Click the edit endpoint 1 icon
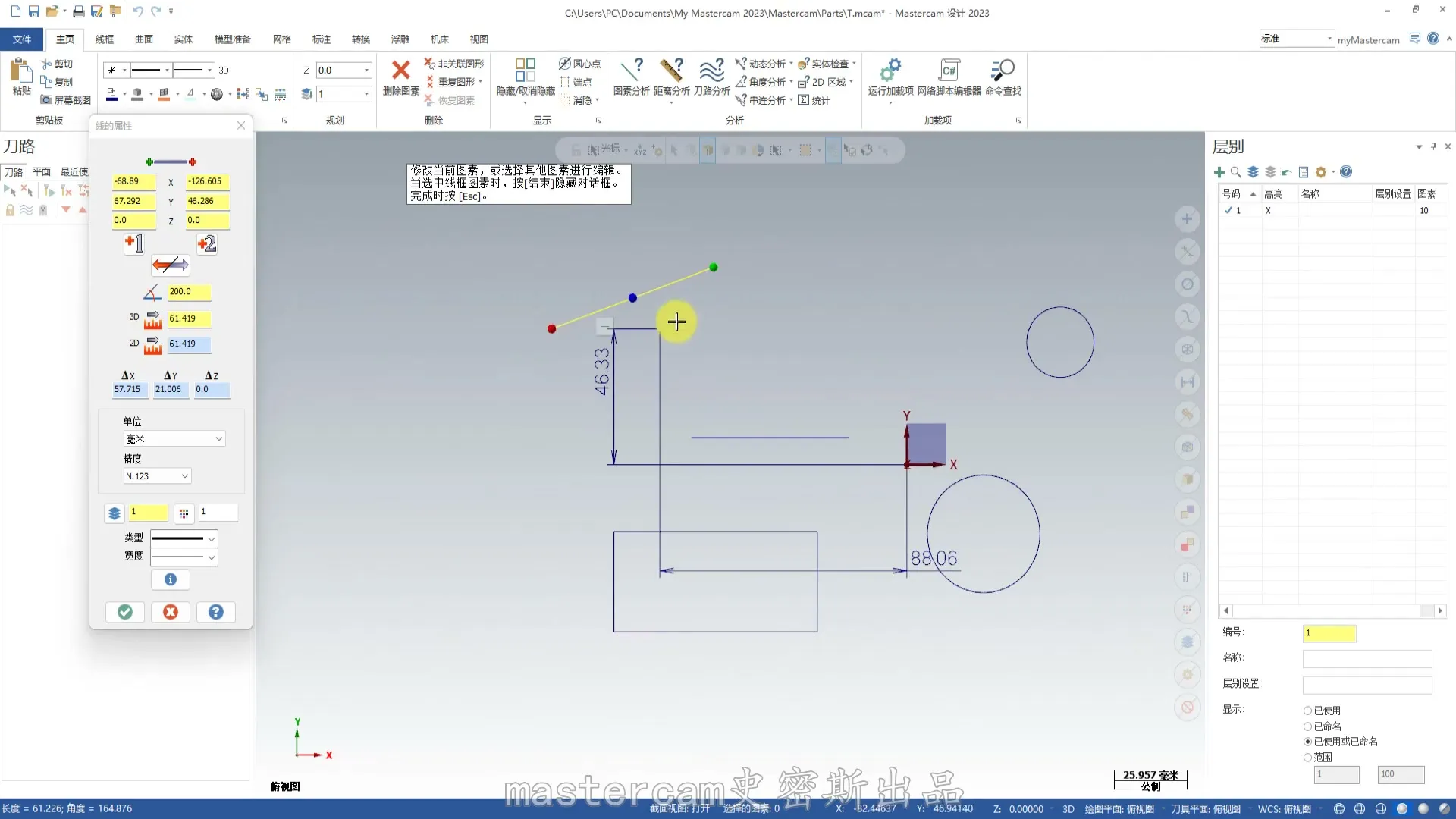Image resolution: width=1456 pixels, height=819 pixels. tap(134, 243)
